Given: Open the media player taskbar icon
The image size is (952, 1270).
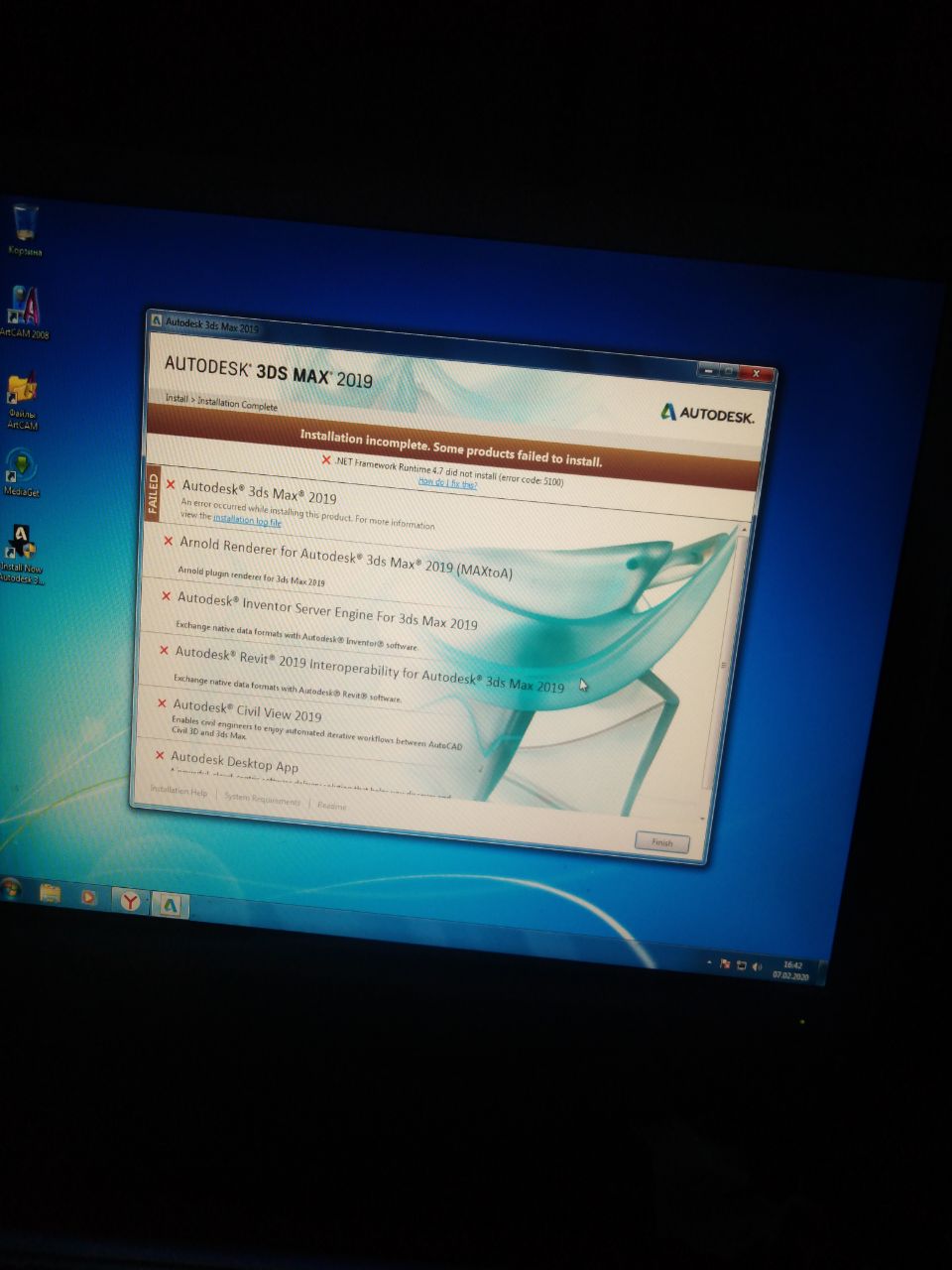Looking at the screenshot, I should click(x=89, y=897).
